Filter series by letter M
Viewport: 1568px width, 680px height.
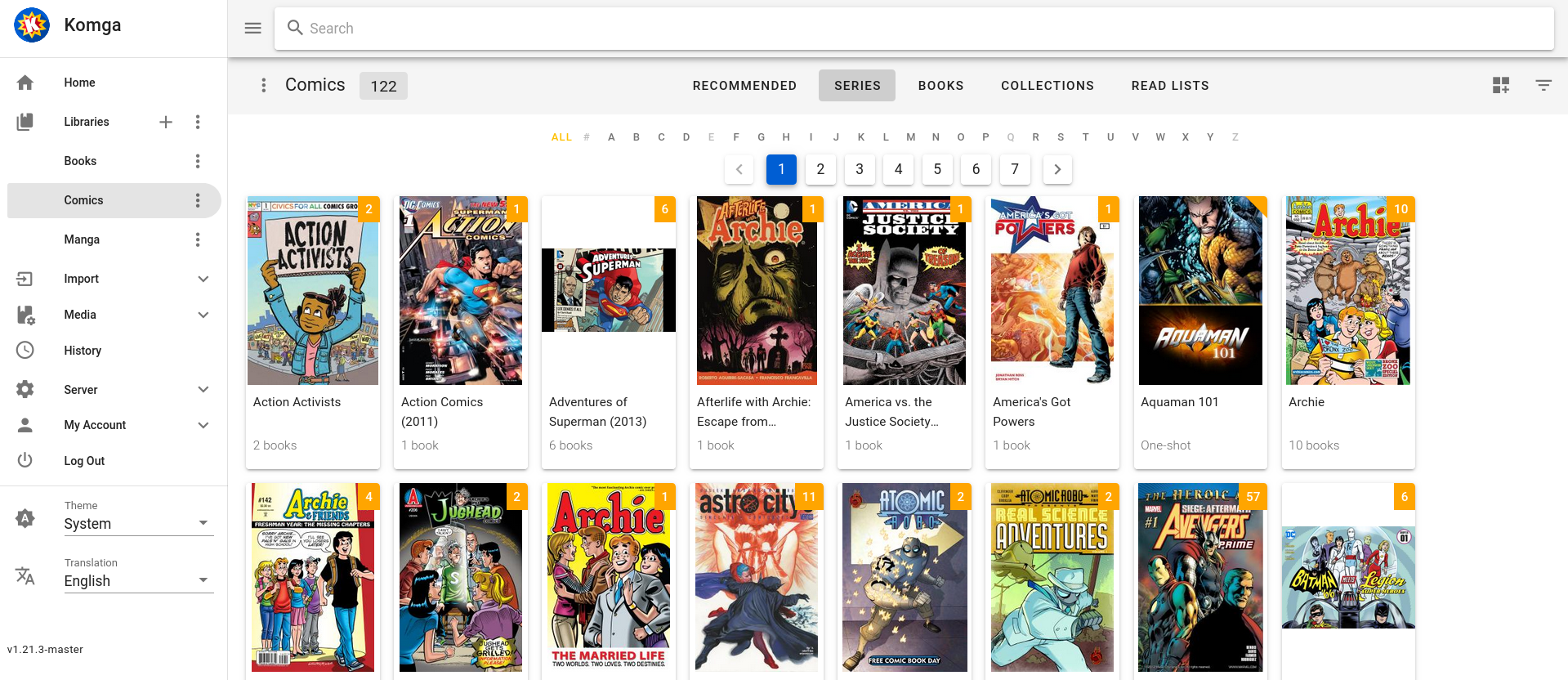[911, 137]
